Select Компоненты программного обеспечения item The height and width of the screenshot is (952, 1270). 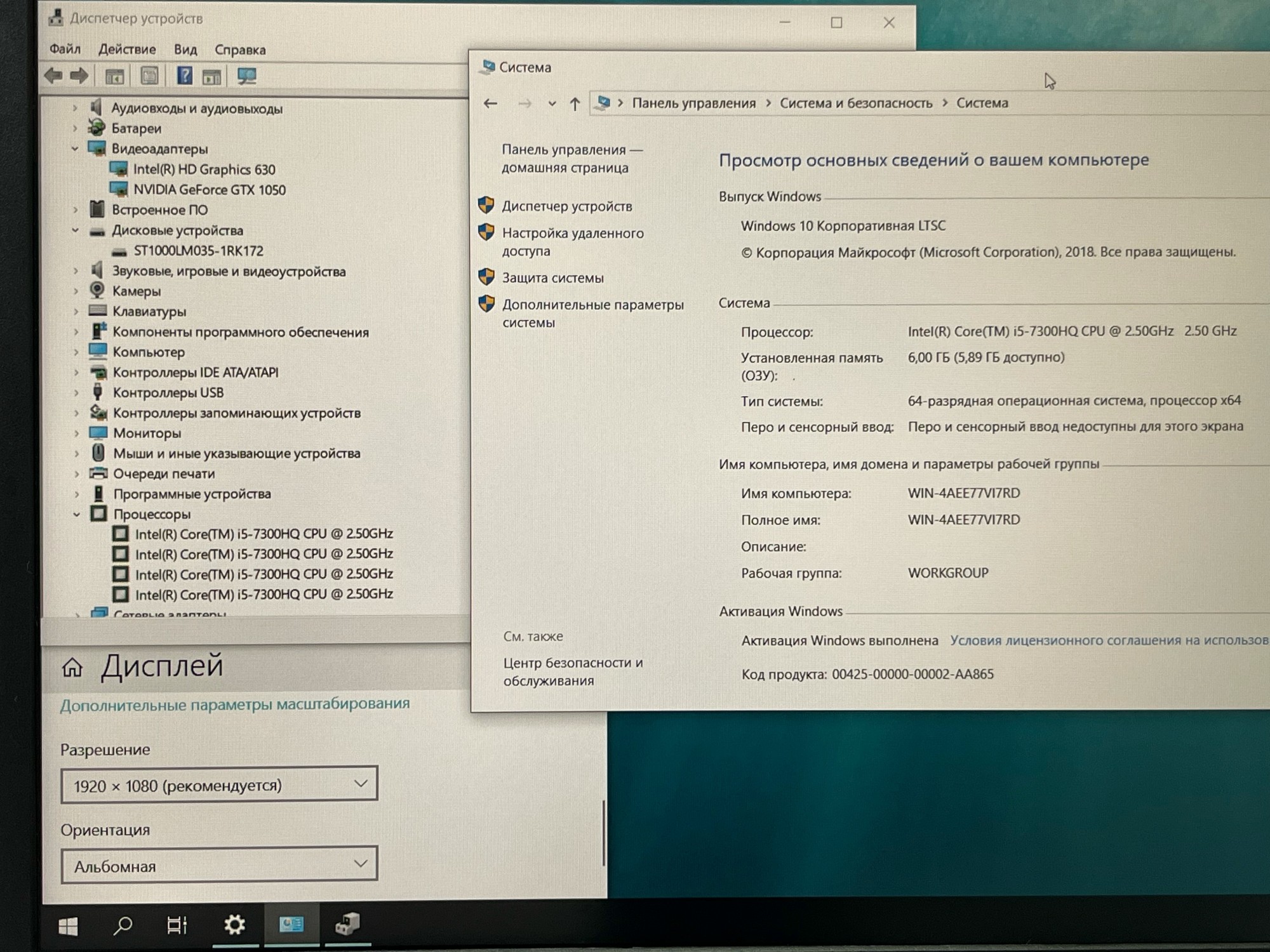click(241, 332)
